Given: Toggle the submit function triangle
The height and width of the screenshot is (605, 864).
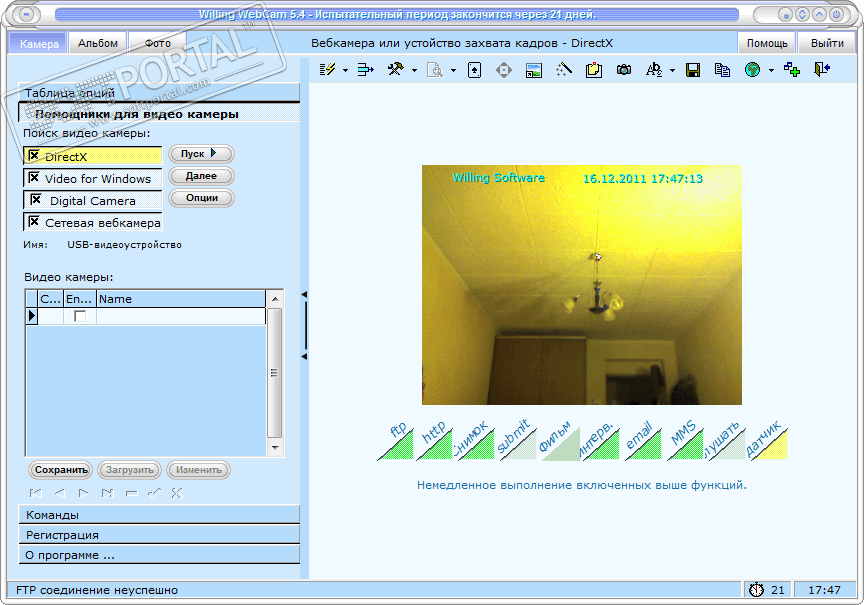Looking at the screenshot, I should click(521, 445).
